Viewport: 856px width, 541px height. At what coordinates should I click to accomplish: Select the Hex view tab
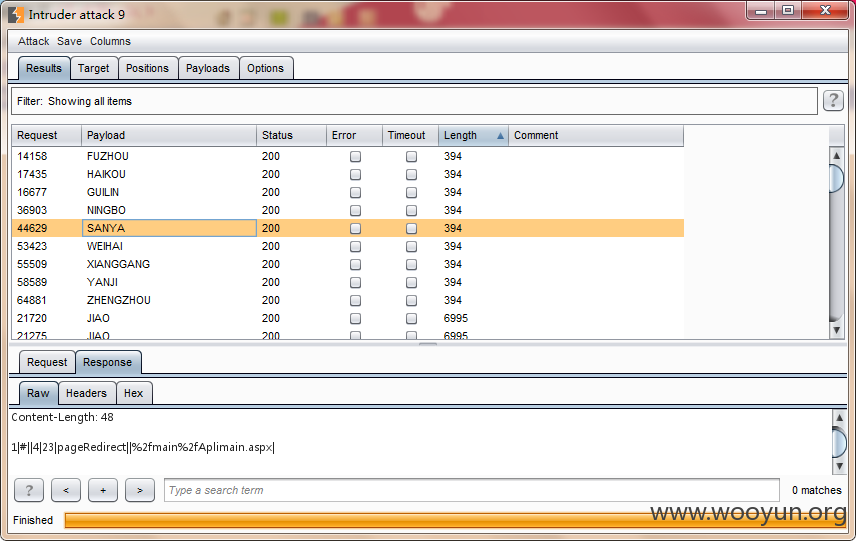tap(134, 393)
